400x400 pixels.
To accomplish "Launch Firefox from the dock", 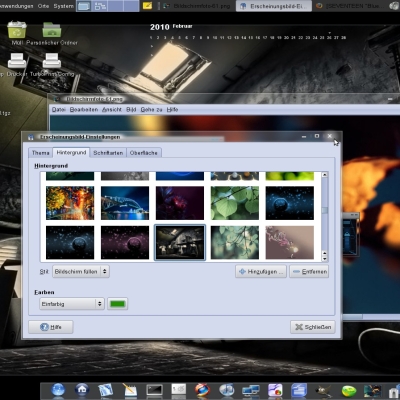I will pyautogui.click(x=203, y=390).
